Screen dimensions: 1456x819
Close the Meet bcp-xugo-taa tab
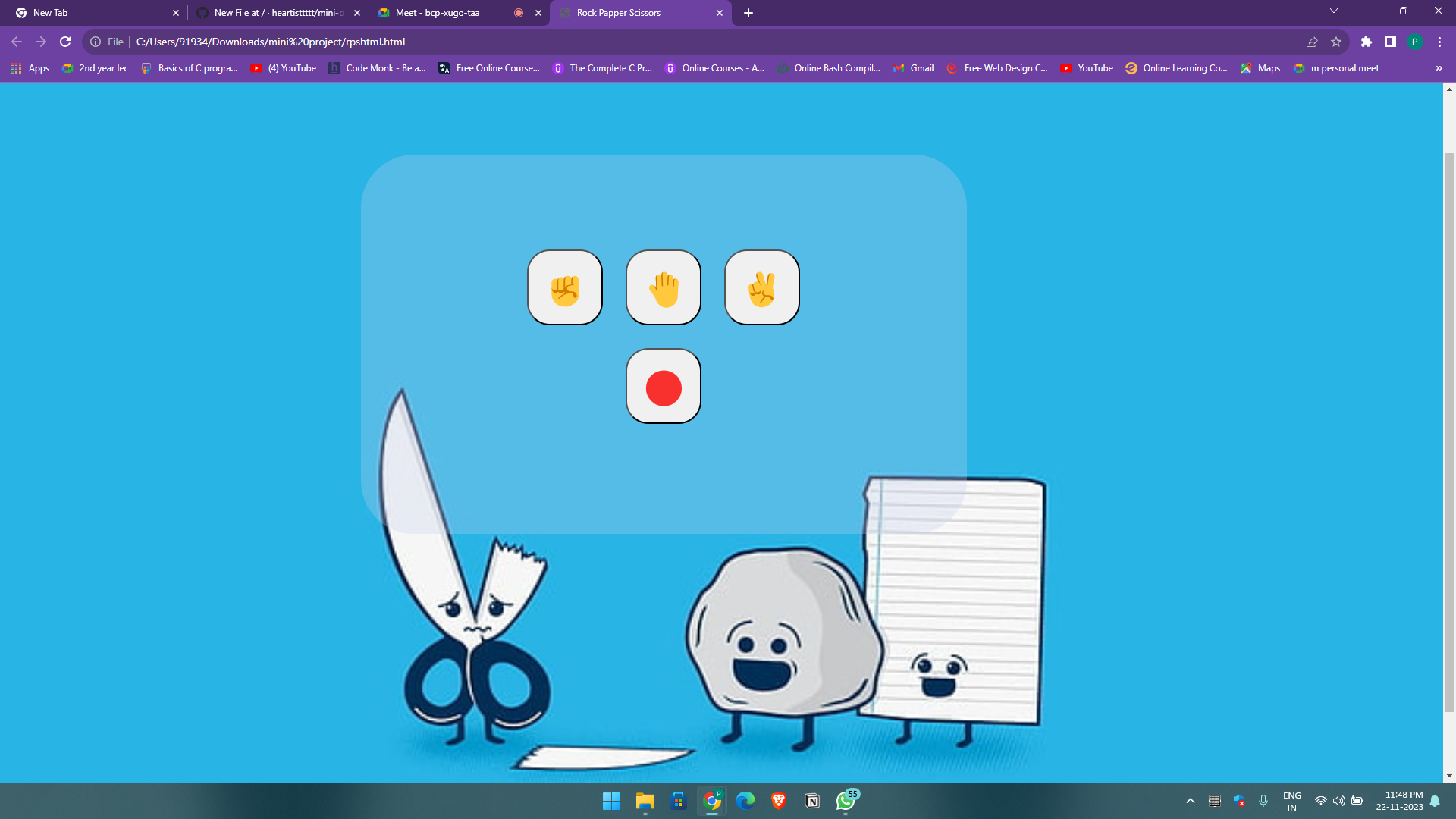[538, 13]
